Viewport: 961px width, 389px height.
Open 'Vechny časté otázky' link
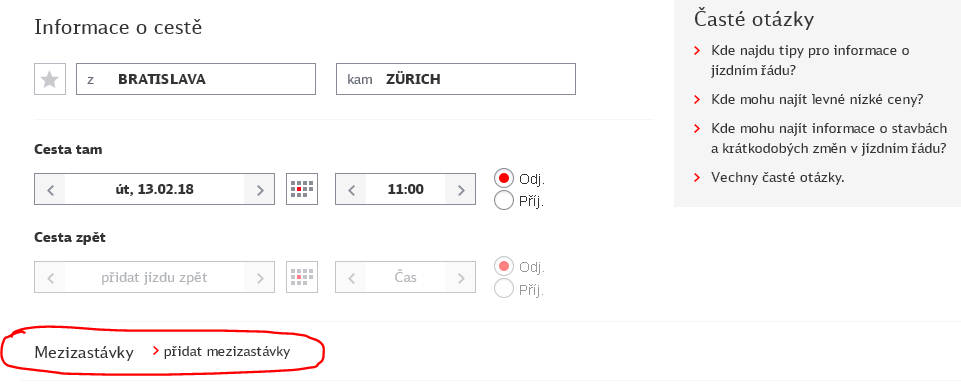pos(778,178)
